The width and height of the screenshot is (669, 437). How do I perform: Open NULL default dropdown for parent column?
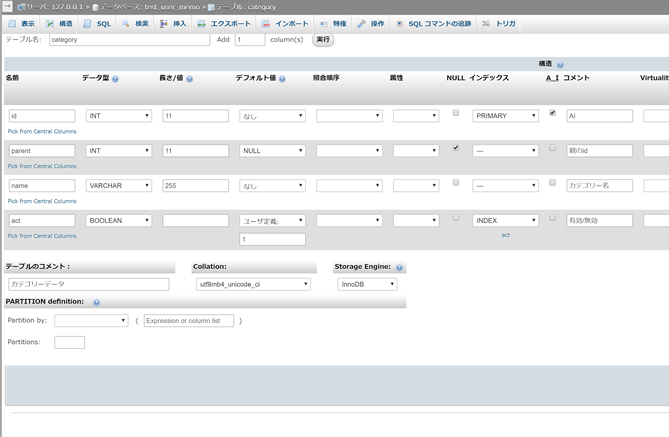(272, 151)
